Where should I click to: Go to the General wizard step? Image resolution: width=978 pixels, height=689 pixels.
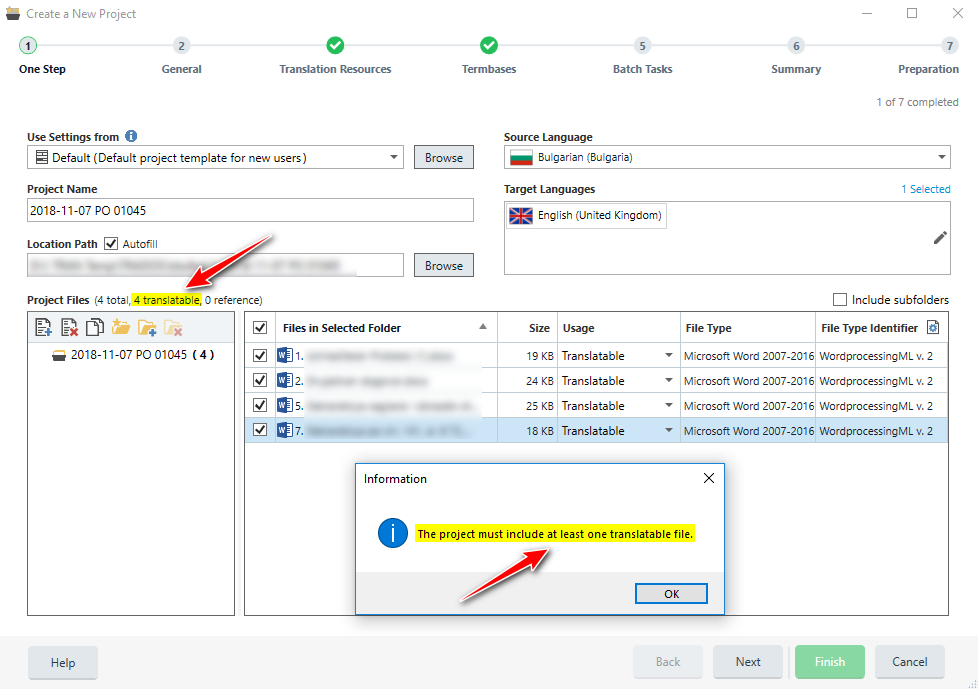pos(182,46)
